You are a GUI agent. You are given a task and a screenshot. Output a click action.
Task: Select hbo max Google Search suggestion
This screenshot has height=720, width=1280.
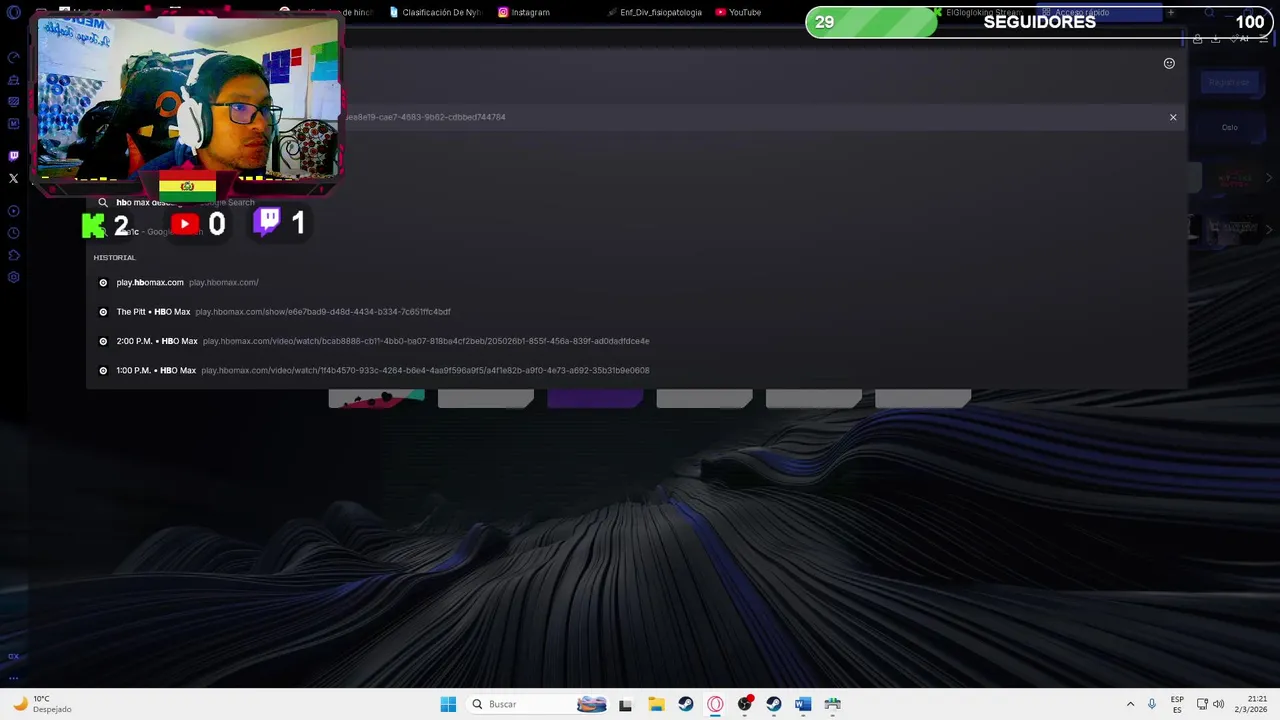coord(636,202)
